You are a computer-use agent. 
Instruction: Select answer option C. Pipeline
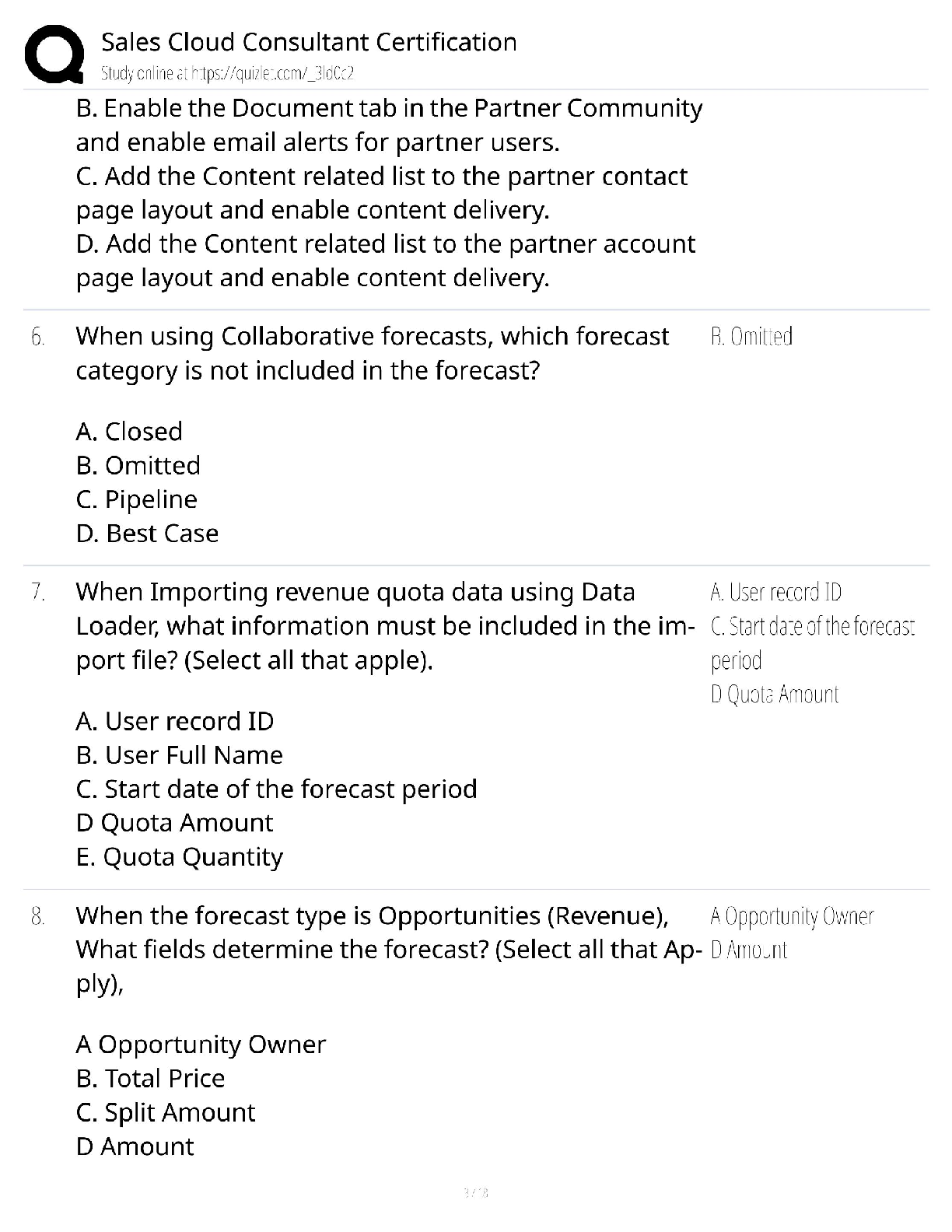click(x=137, y=499)
